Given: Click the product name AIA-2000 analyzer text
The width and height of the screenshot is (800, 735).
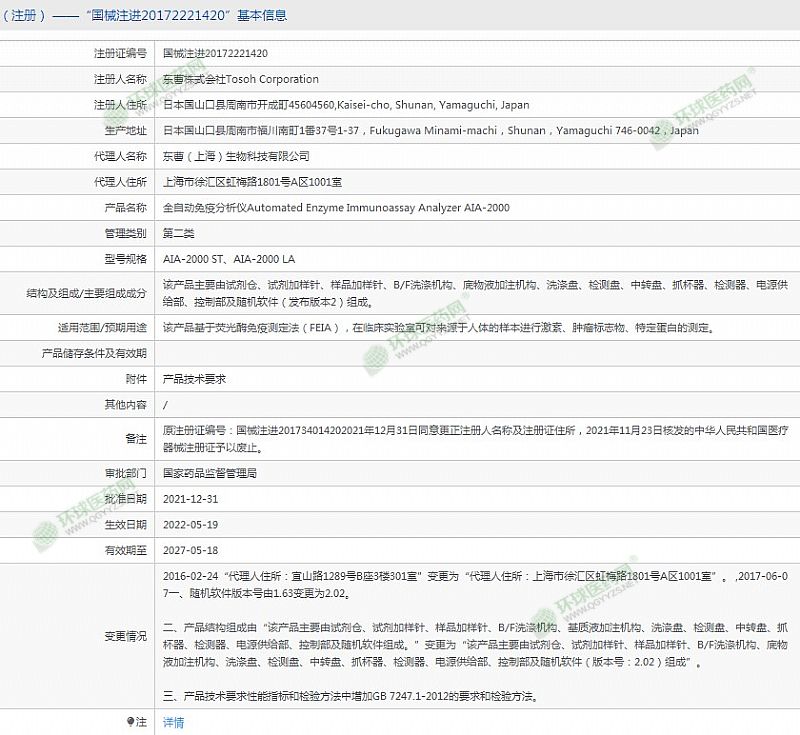Looking at the screenshot, I should (x=335, y=208).
